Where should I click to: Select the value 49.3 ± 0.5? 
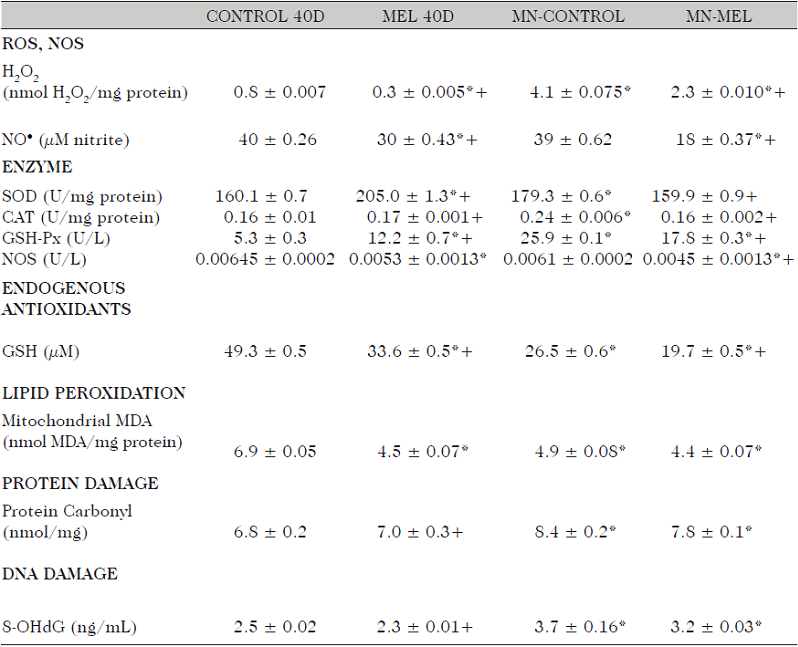267,351
